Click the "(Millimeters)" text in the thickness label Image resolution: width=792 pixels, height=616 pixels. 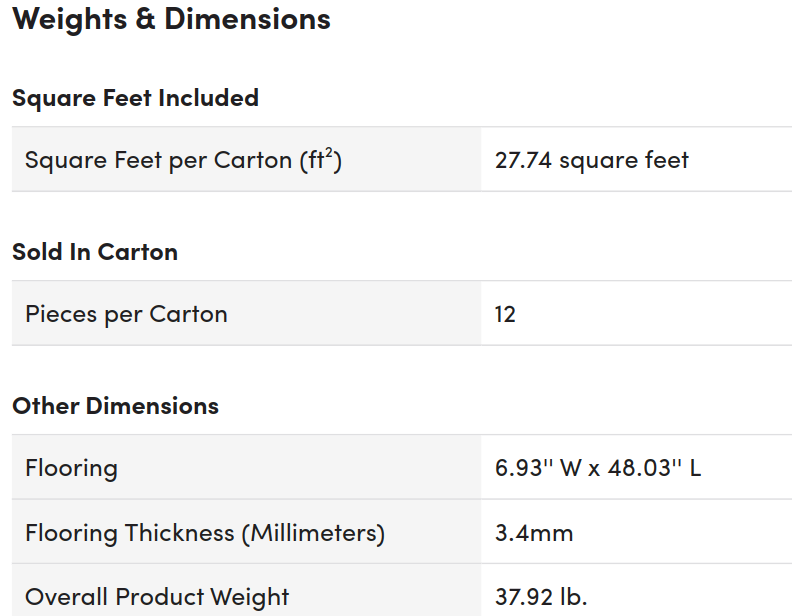(x=312, y=533)
